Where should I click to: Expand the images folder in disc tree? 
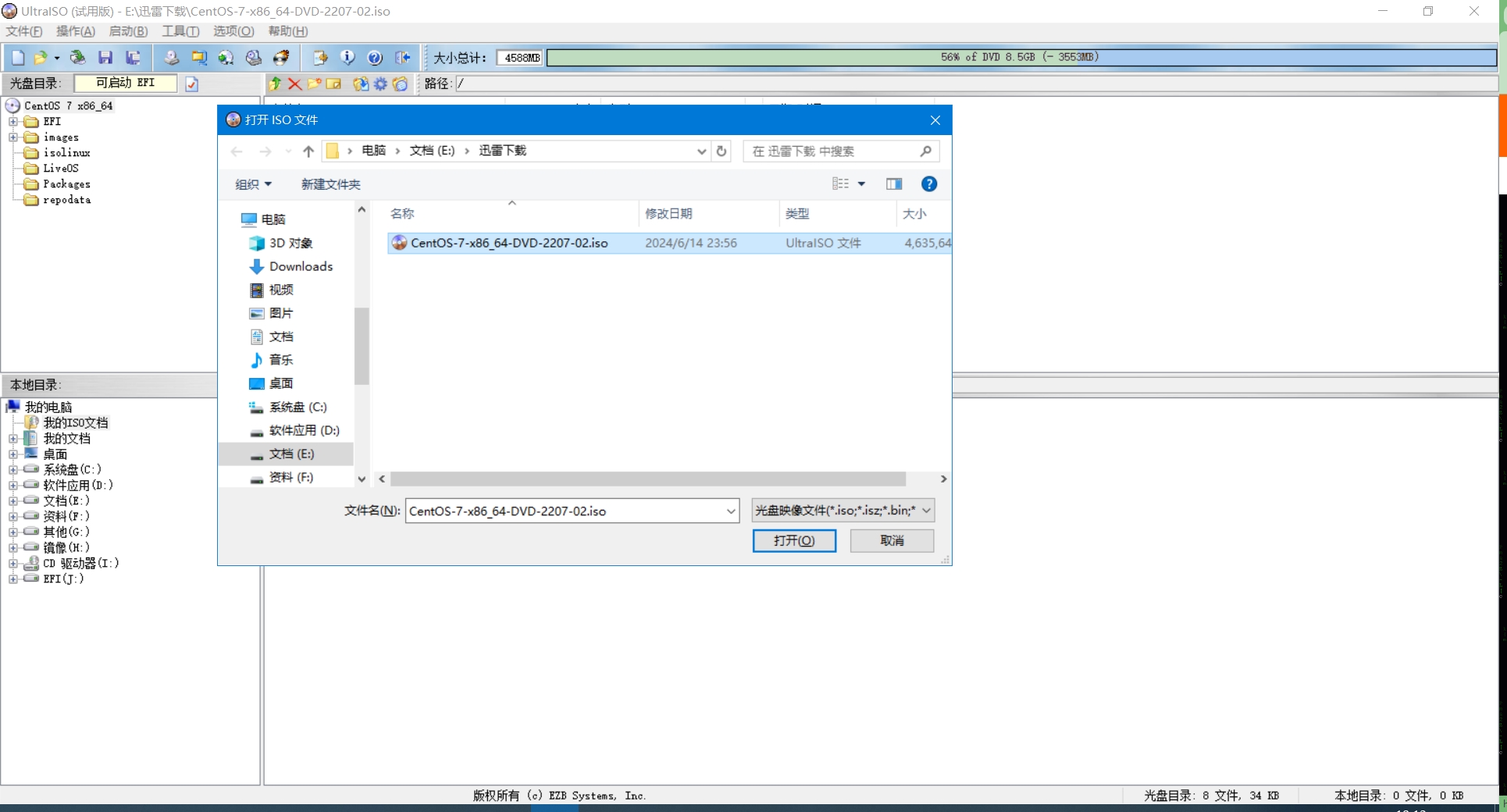pyautogui.click(x=12, y=137)
